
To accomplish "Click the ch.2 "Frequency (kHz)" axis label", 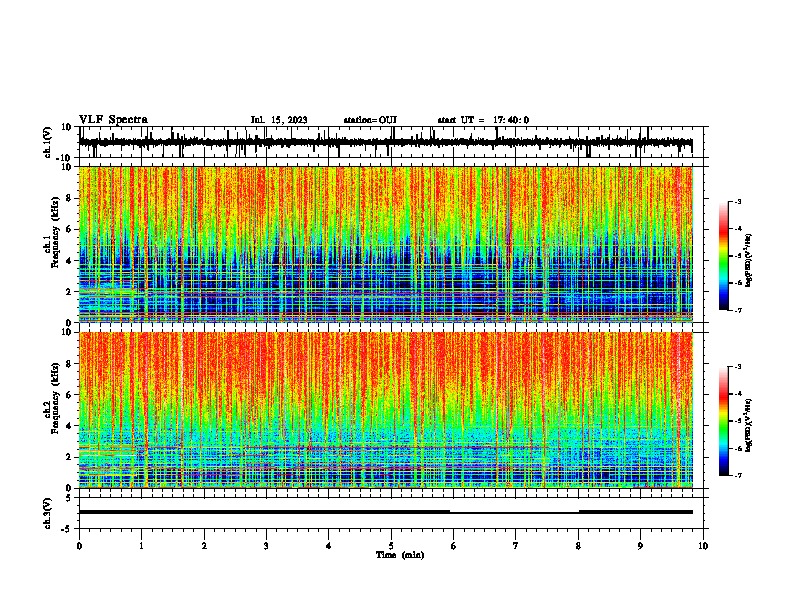I will (56, 397).
